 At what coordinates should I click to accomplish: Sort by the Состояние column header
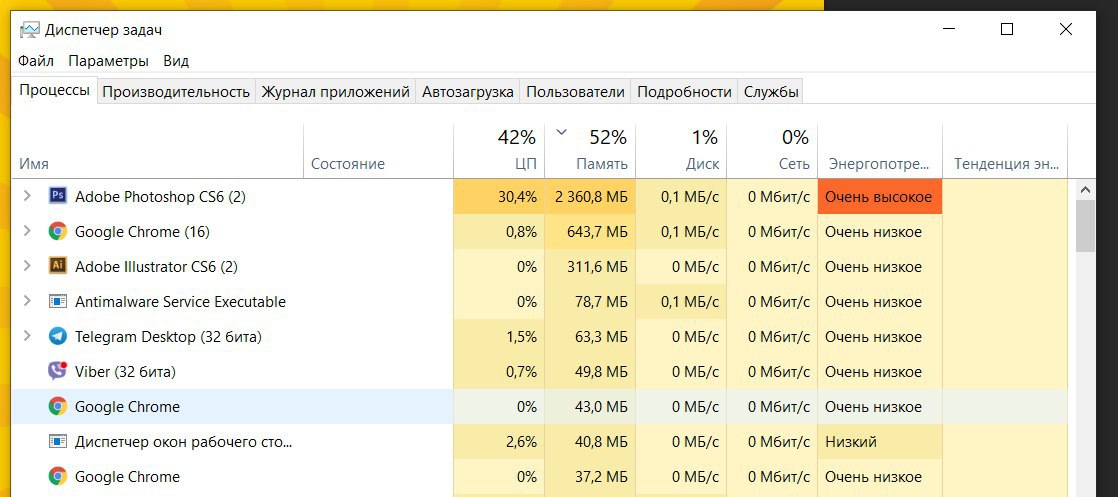pos(379,150)
